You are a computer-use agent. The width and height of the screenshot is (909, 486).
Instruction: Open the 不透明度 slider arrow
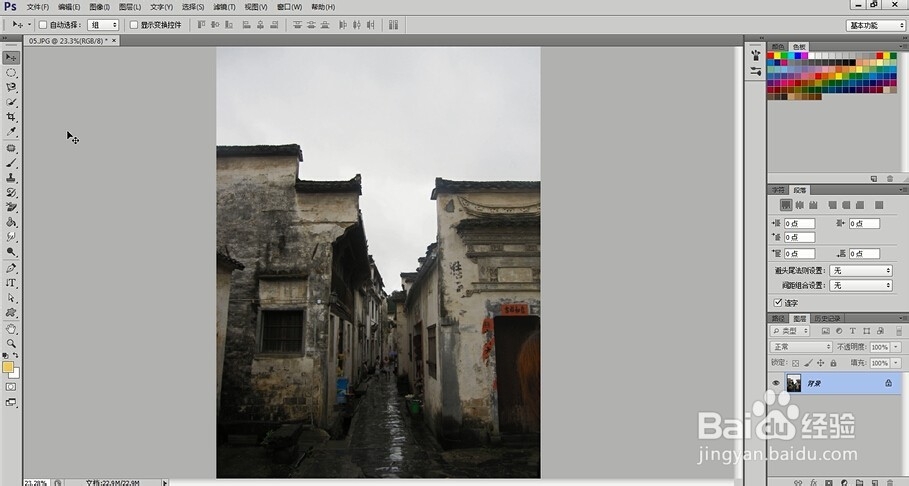[x=896, y=347]
